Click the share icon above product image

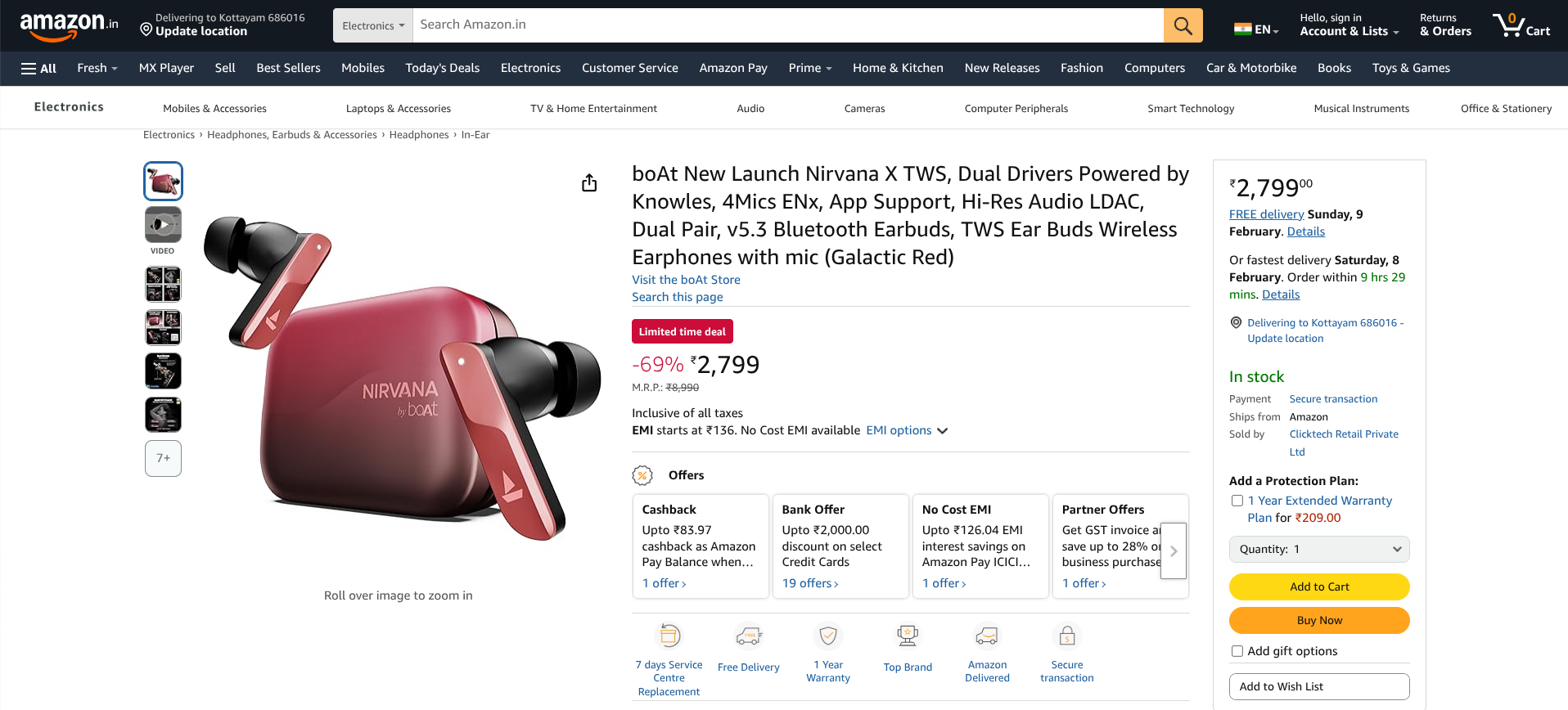click(589, 183)
